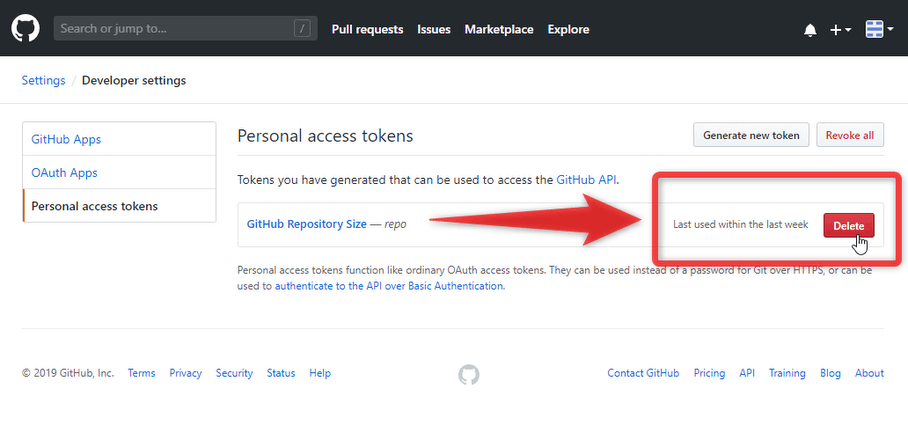Expand the plus create-new dropdown
This screenshot has height=440, width=908.
tap(840, 30)
